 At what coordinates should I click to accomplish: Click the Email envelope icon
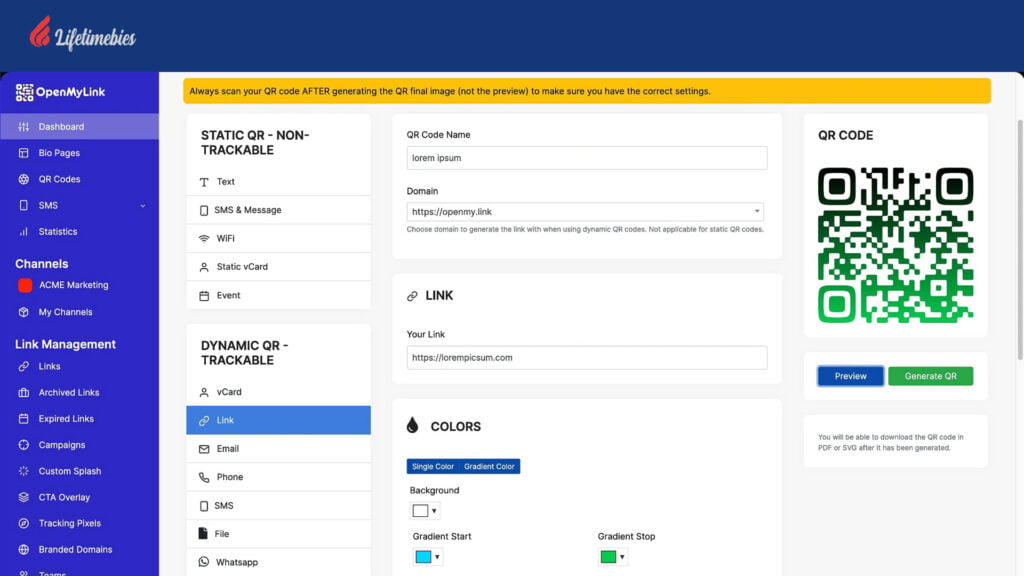point(204,449)
